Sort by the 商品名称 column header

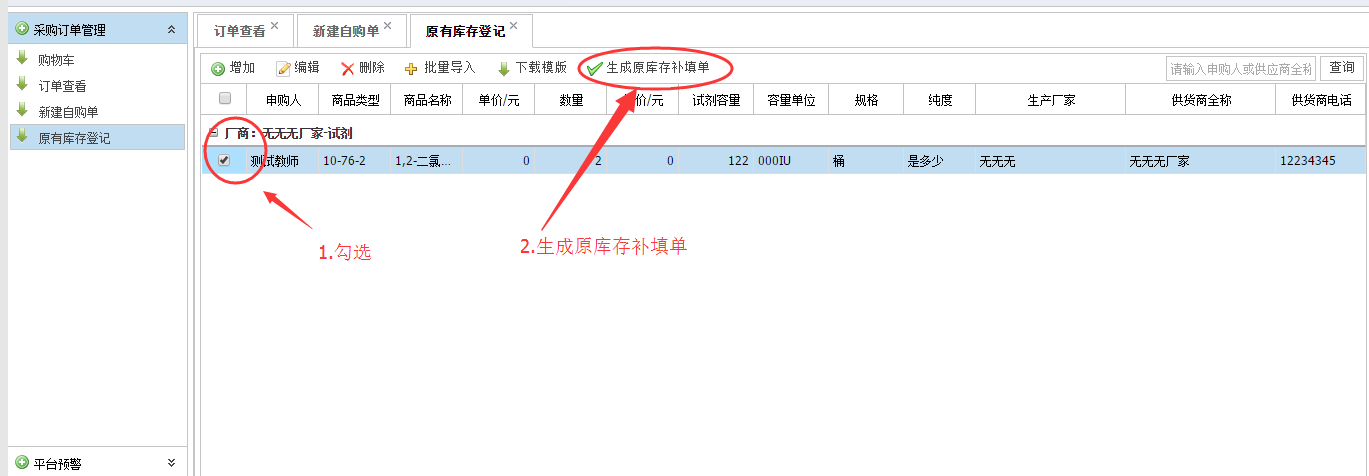pyautogui.click(x=427, y=100)
